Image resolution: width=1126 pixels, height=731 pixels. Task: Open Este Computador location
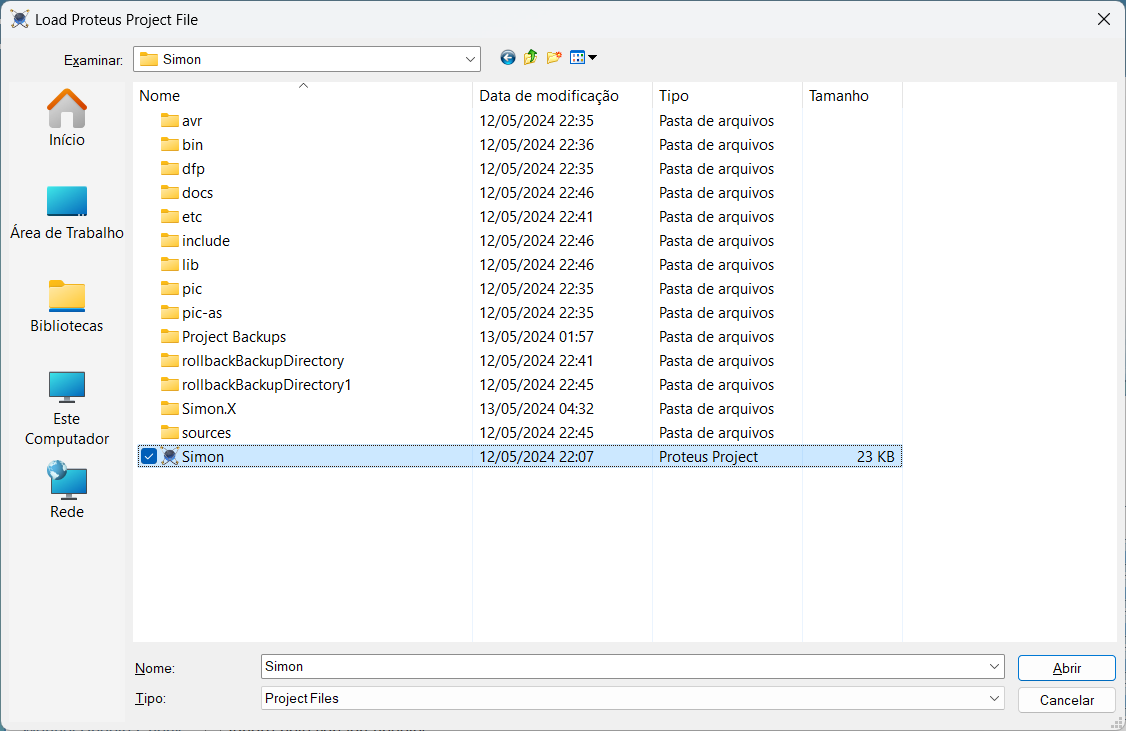(x=67, y=409)
